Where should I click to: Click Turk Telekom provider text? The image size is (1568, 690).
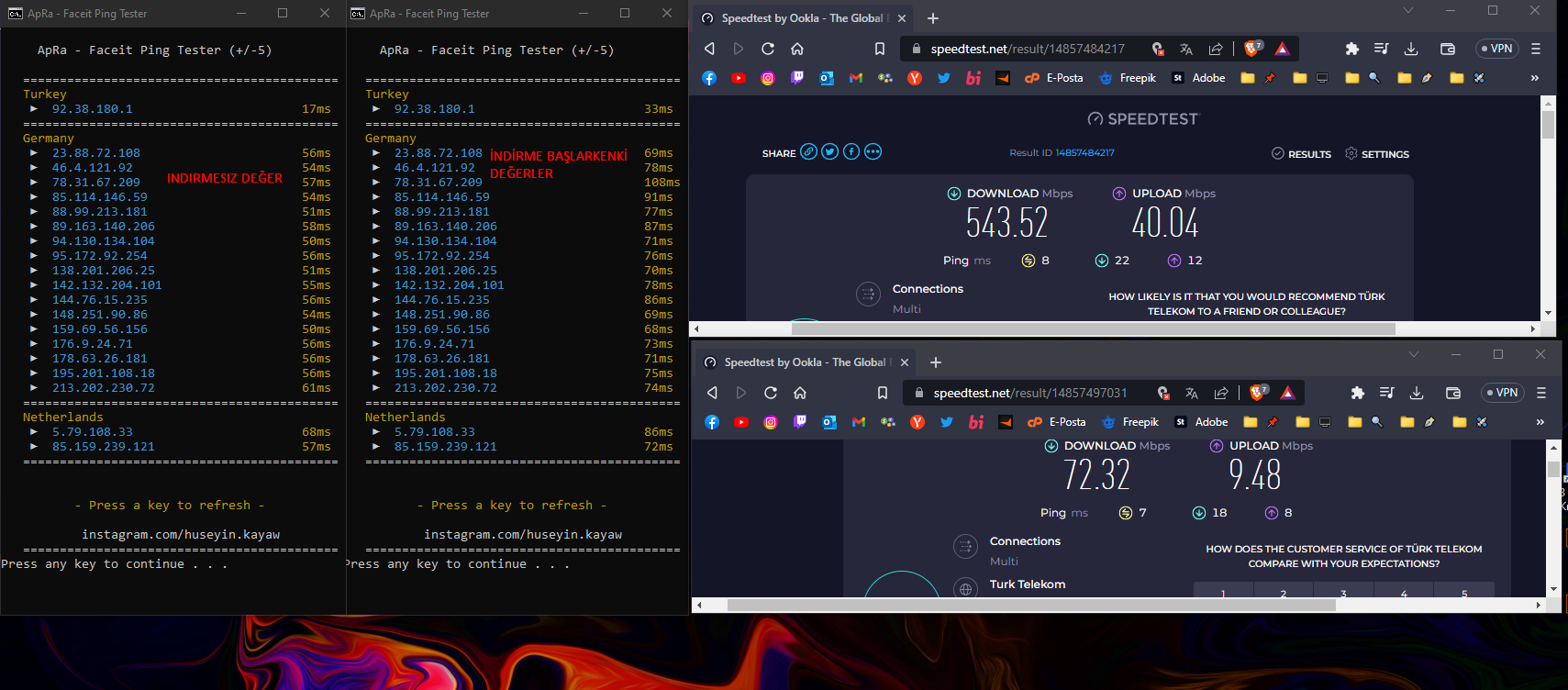click(x=1028, y=584)
